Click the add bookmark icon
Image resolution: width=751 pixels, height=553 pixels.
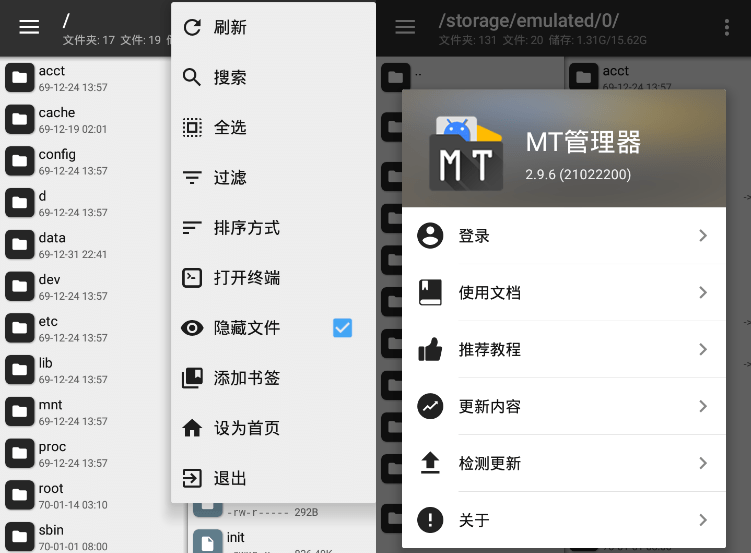[192, 378]
